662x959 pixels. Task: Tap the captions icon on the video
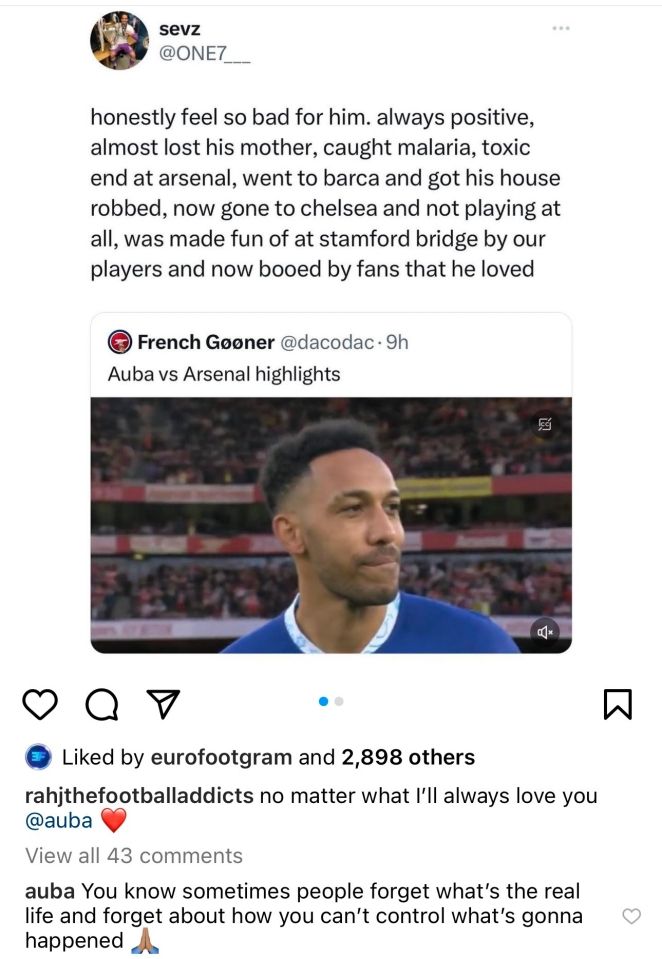[545, 425]
